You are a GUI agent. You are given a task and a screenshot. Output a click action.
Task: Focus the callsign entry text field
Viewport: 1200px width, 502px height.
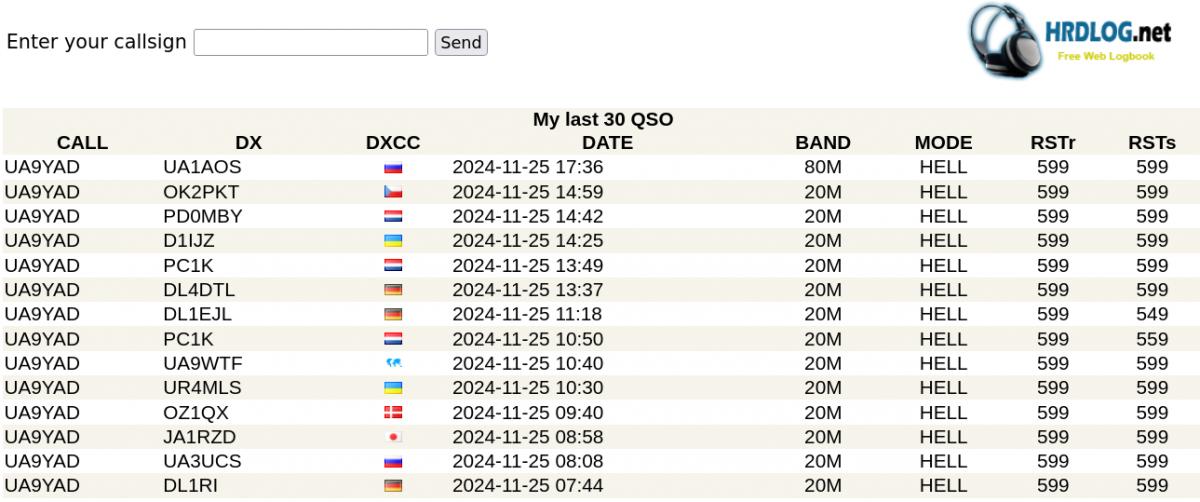pyautogui.click(x=310, y=42)
